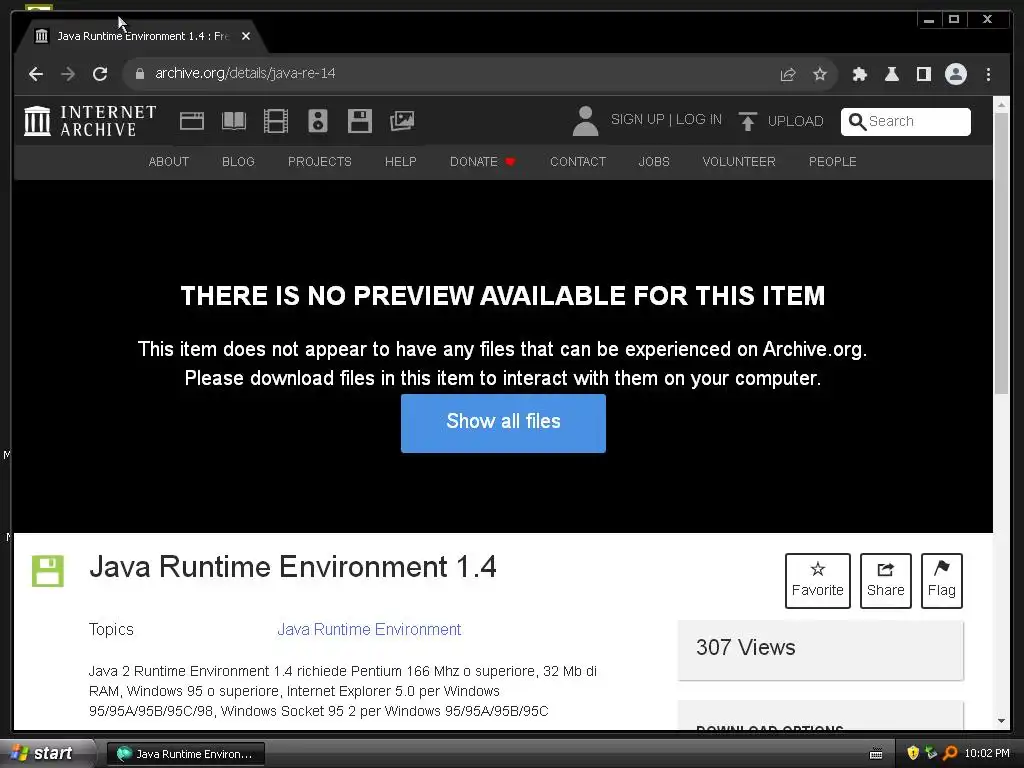1024x768 pixels.
Task: Open the ABOUT menu item
Action: tap(168, 162)
